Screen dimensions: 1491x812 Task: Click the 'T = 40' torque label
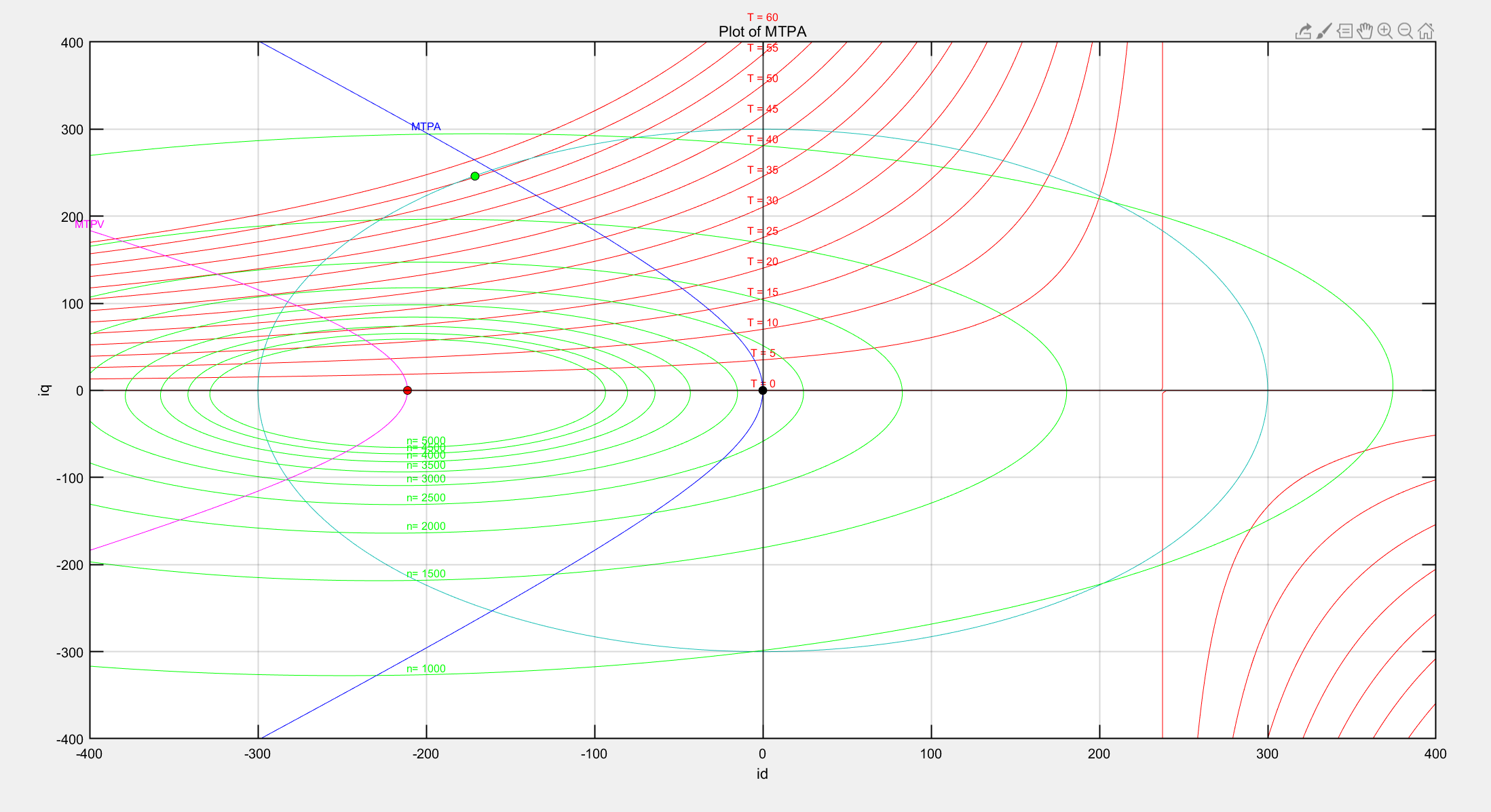(x=763, y=140)
